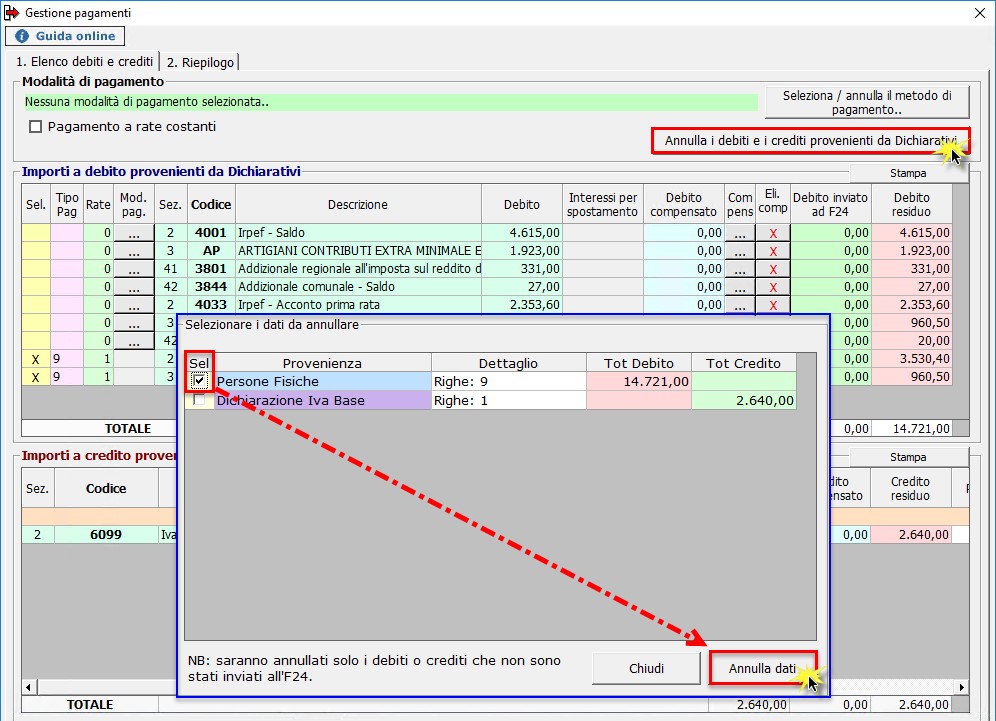Select the 'Dichiarazione Iva Base' provenienza cell
996x721 pixels.
click(x=323, y=400)
